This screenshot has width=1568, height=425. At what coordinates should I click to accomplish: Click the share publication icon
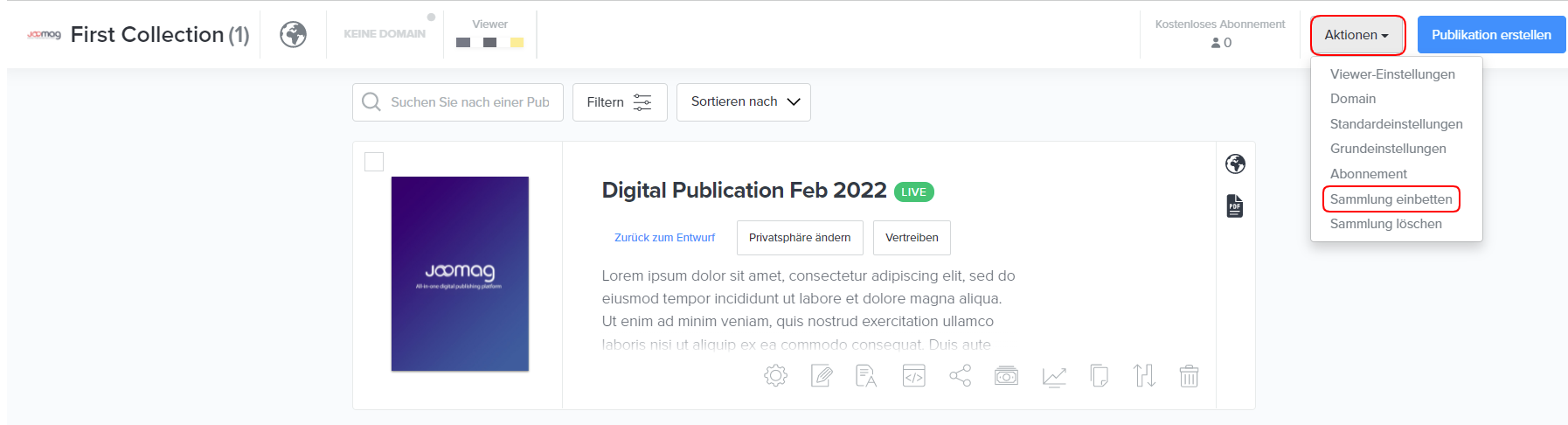click(x=960, y=376)
